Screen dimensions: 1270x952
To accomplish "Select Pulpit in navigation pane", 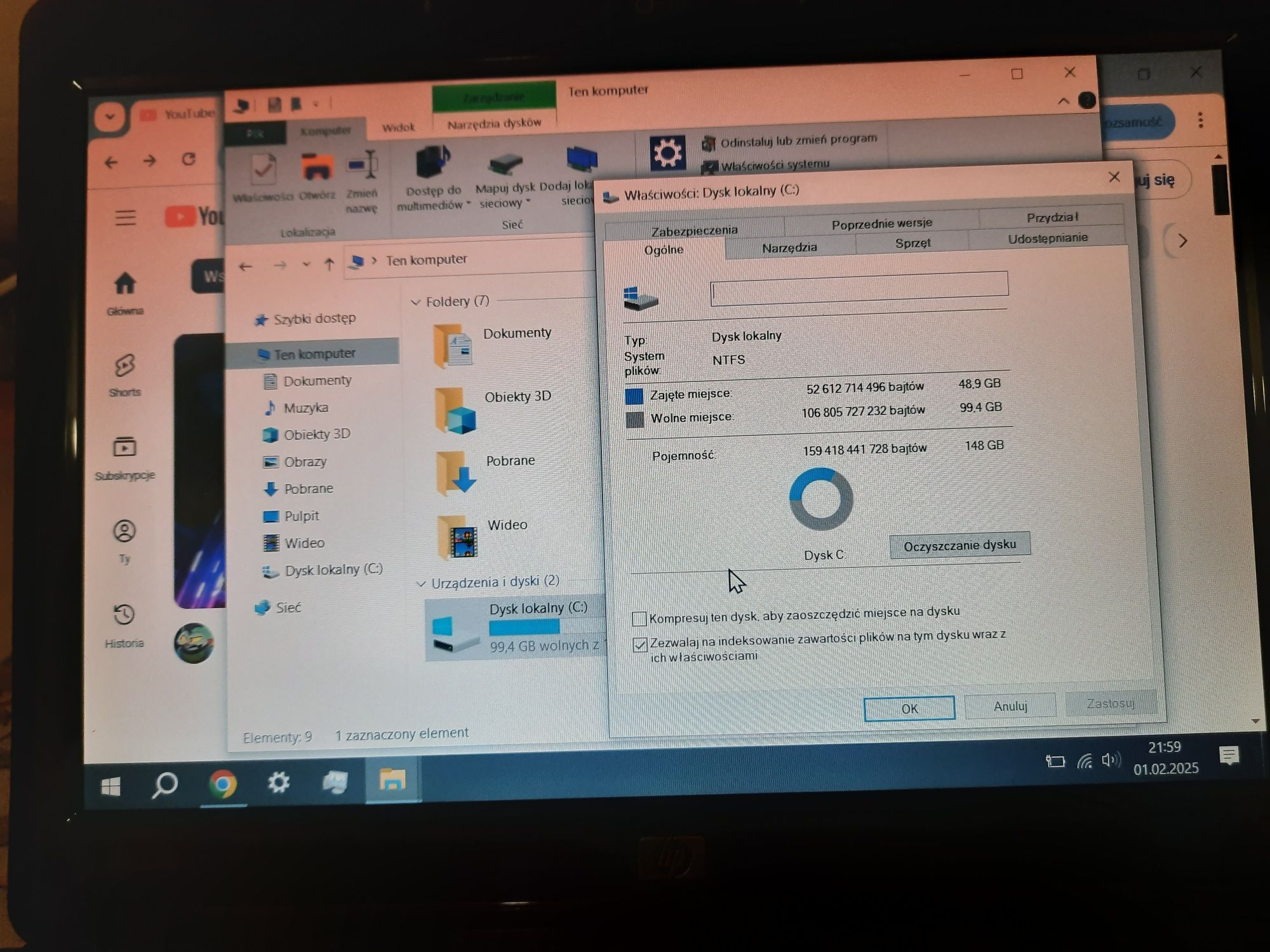I will (291, 515).
